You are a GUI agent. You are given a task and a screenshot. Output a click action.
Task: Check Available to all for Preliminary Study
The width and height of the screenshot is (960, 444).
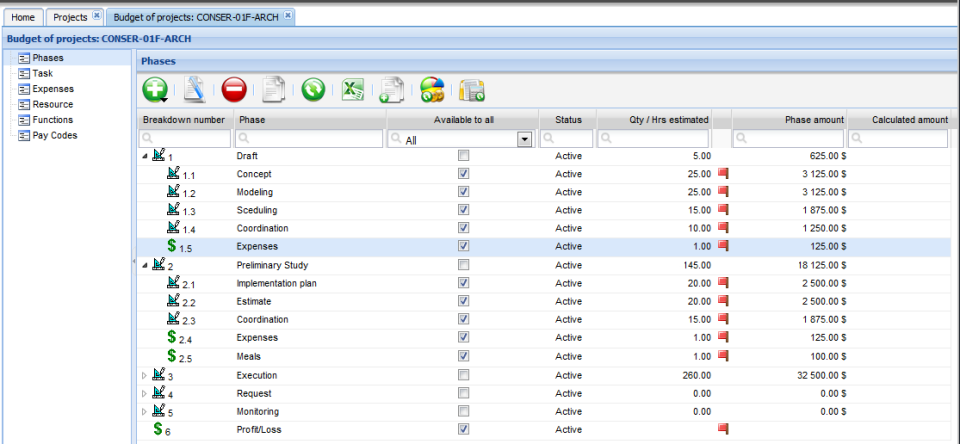[x=463, y=265]
